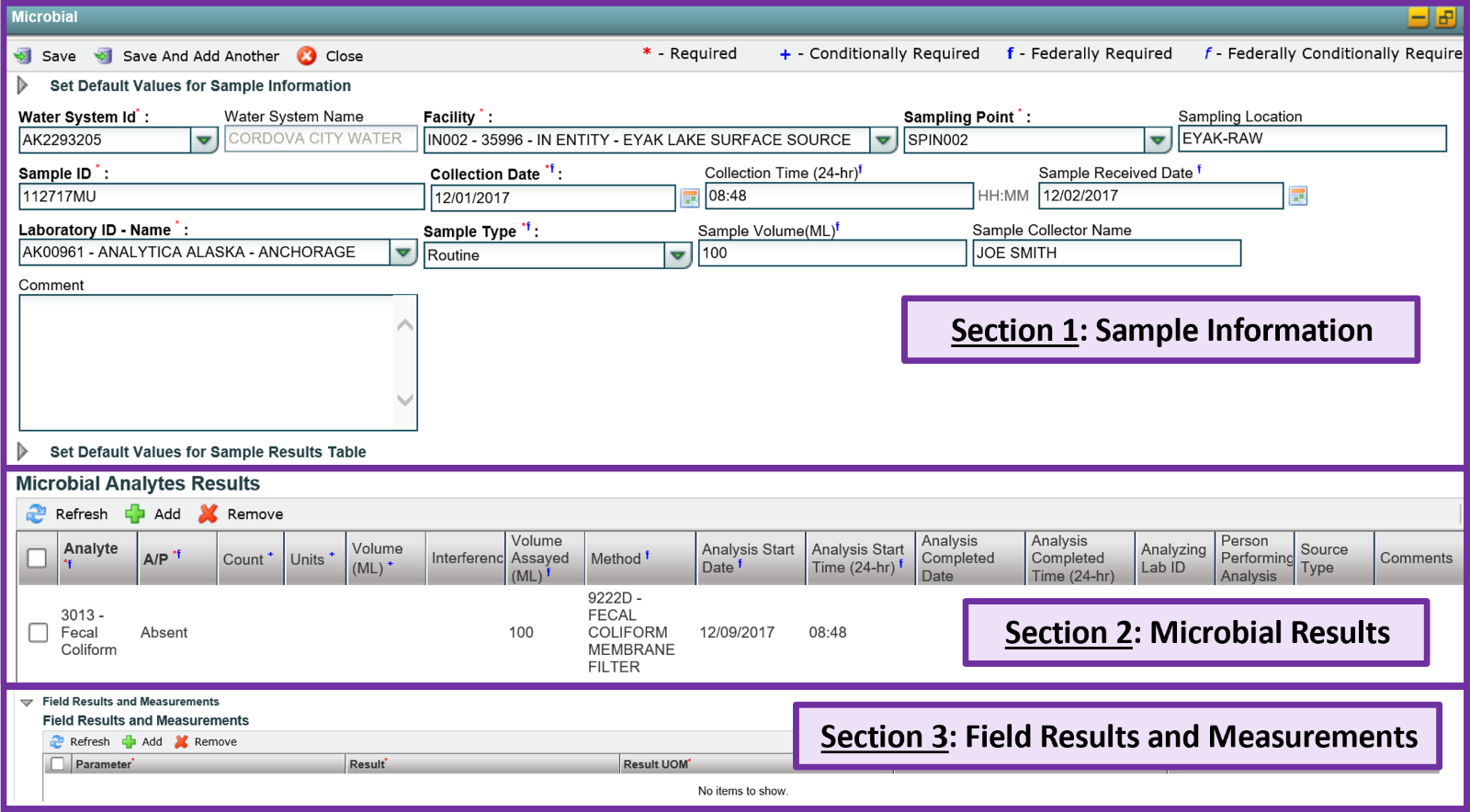Open the Collection Date calendar picker
The height and width of the screenshot is (812, 1470).
pyautogui.click(x=690, y=197)
